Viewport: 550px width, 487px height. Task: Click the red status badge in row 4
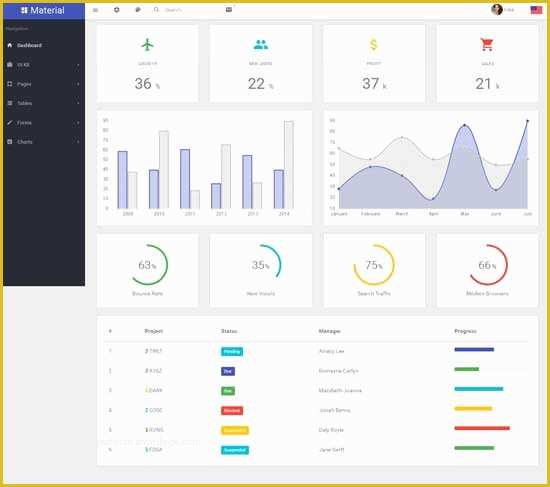[232, 411]
